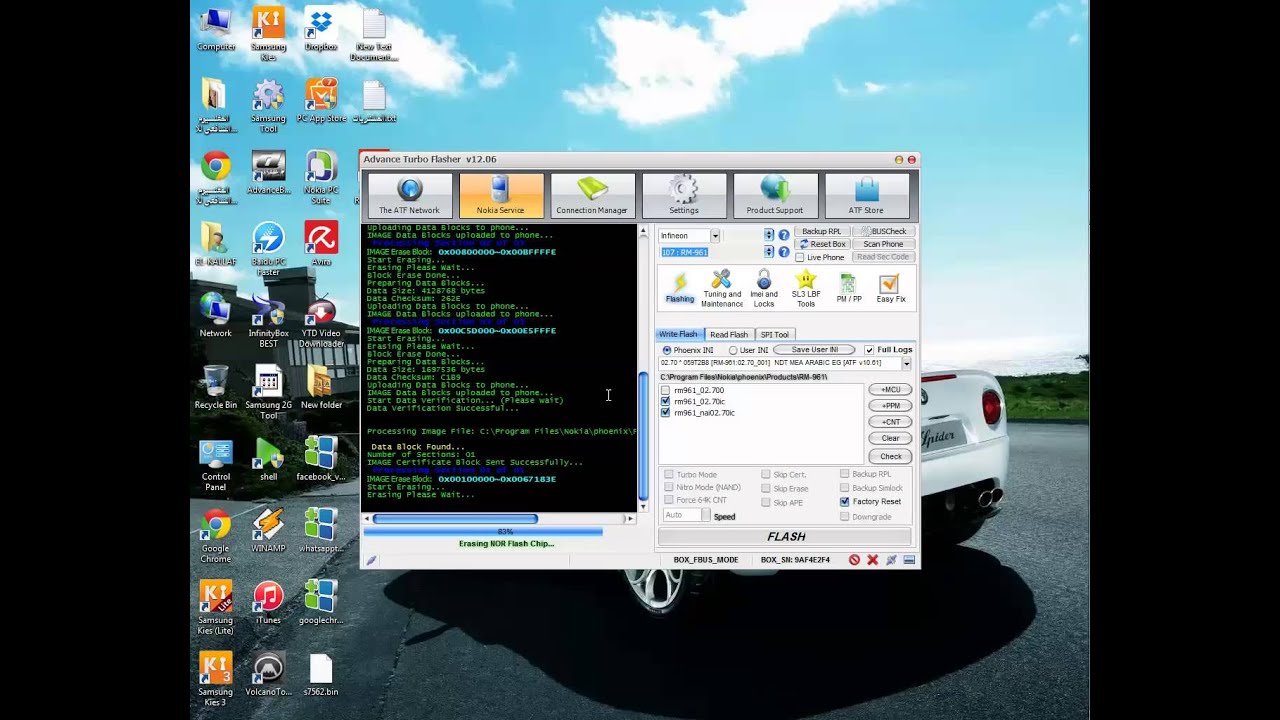Open YTD Video Downloader shortcut
The image size is (1280, 720).
320,321
